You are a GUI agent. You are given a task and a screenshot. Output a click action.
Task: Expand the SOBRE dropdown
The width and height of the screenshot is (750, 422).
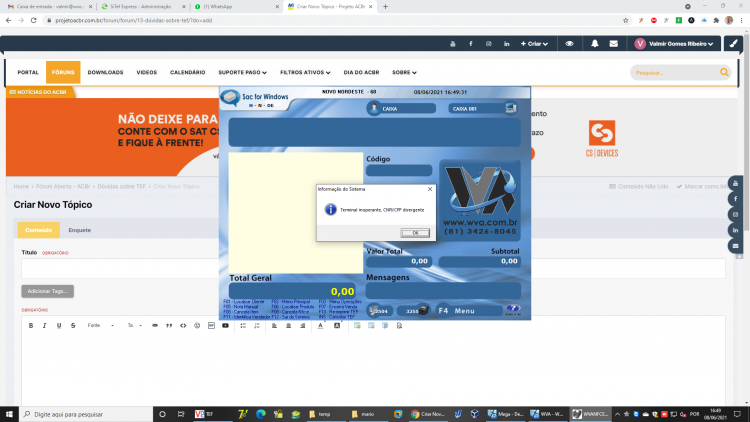pos(404,72)
